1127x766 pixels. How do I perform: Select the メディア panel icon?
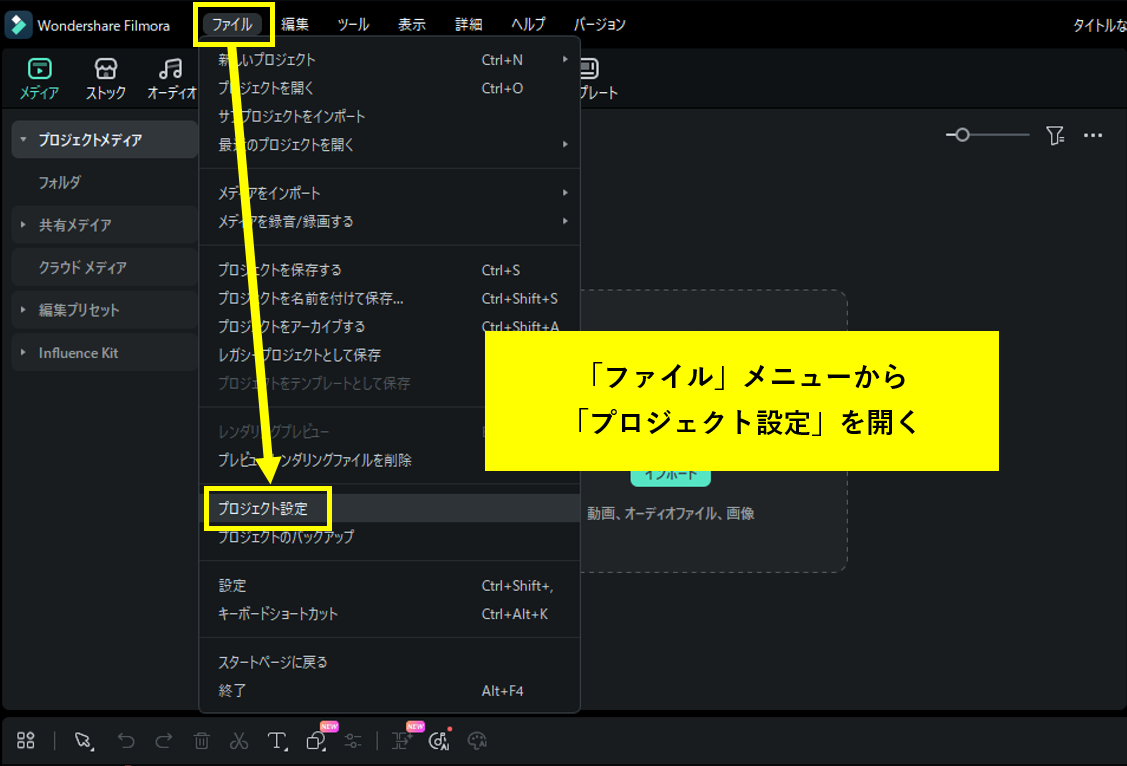(x=40, y=78)
